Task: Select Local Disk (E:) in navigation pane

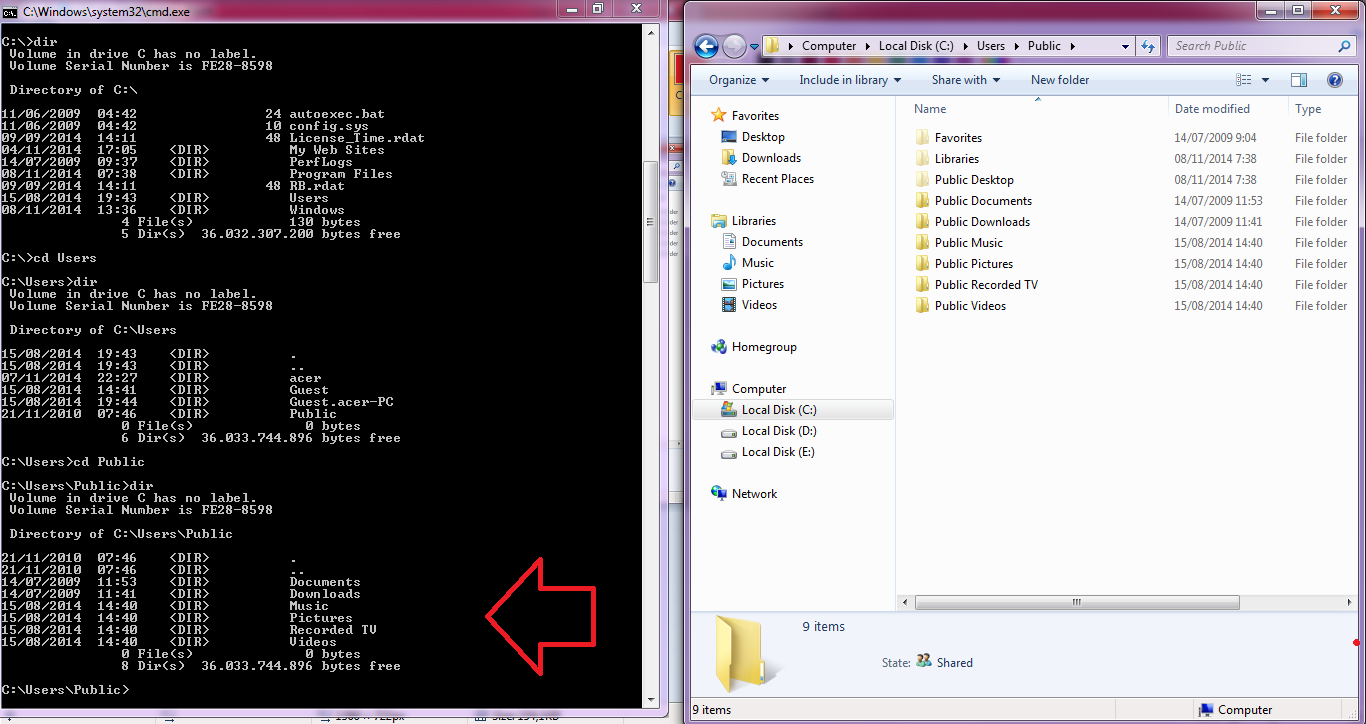Action: [778, 452]
